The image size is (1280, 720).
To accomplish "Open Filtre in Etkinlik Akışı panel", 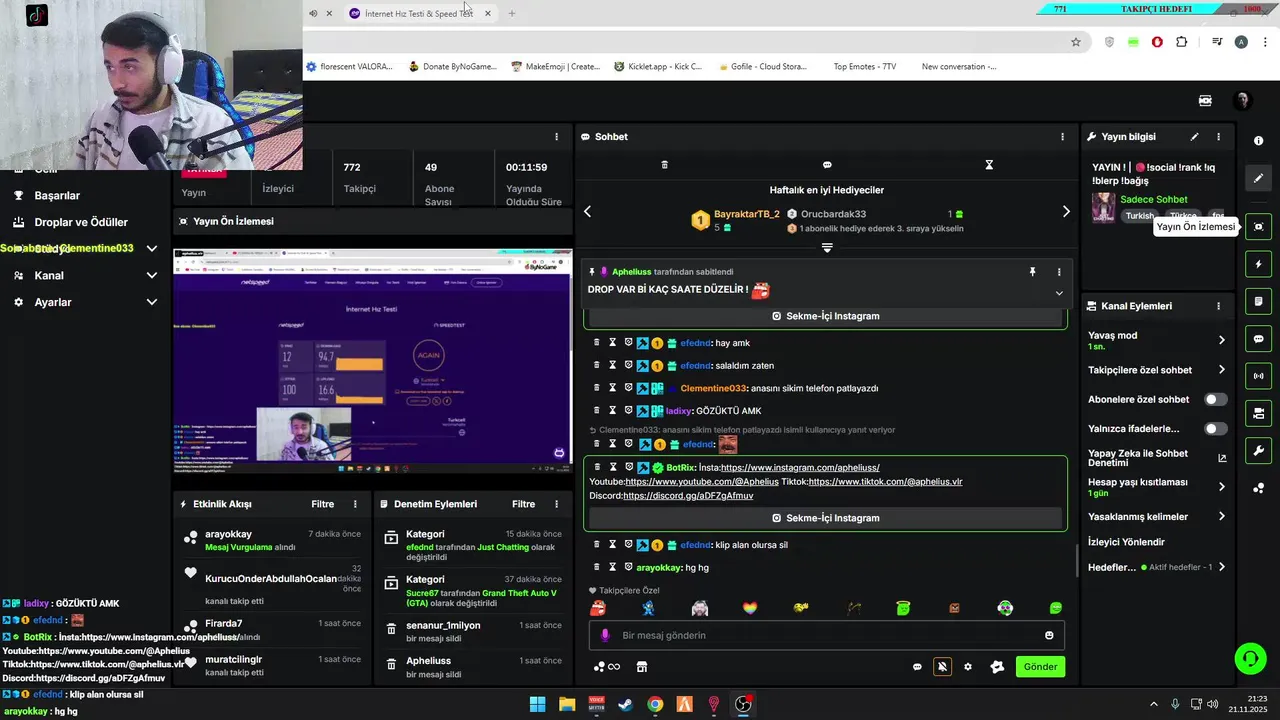I will pyautogui.click(x=322, y=504).
